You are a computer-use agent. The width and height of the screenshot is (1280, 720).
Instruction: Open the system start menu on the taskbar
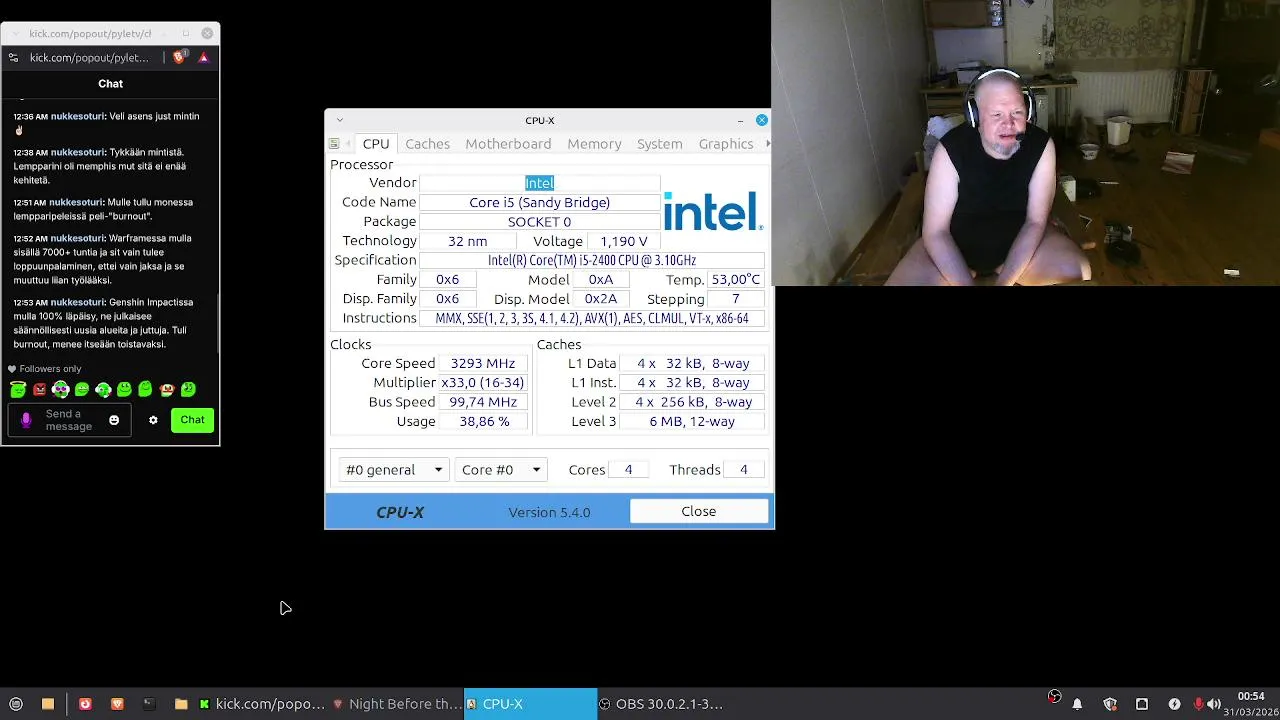(x=15, y=704)
